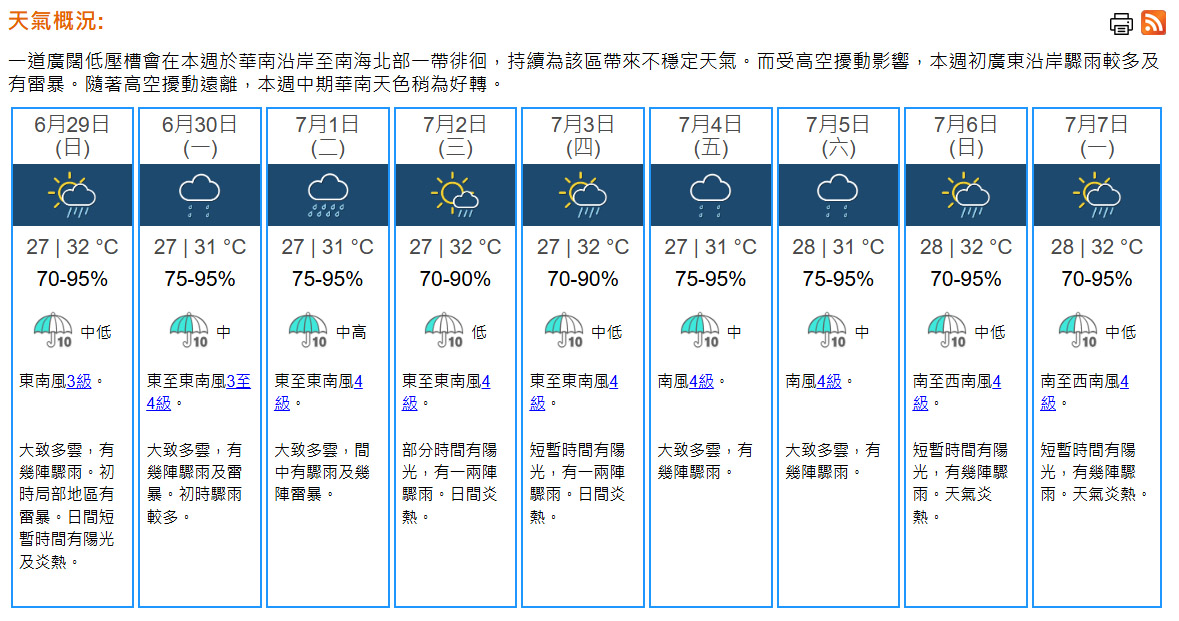Screen dimensions: 1179x621
Task: Click the July 2 sun with small cloud icon
Action: tap(455, 195)
